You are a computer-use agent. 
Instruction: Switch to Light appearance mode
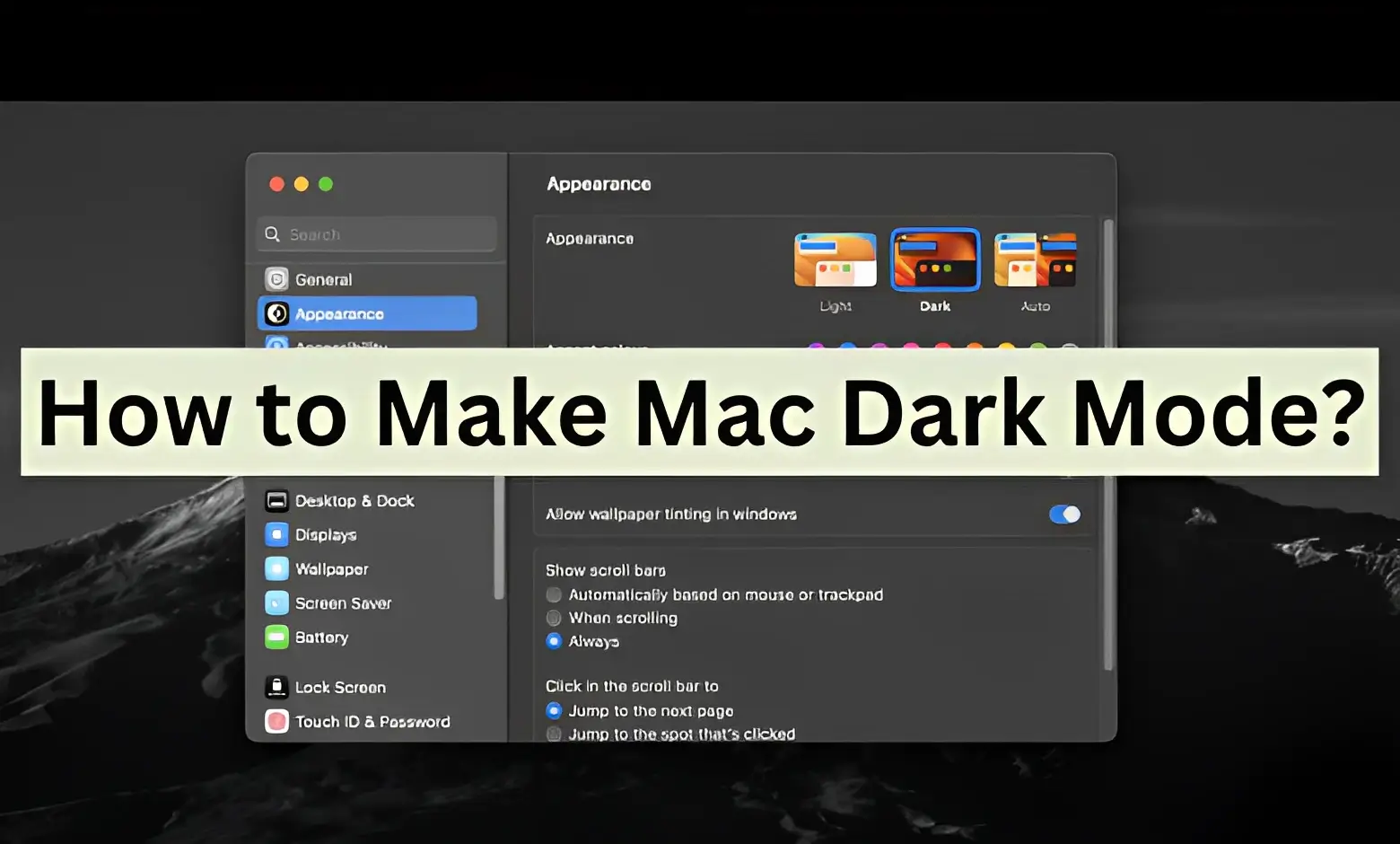(835, 260)
